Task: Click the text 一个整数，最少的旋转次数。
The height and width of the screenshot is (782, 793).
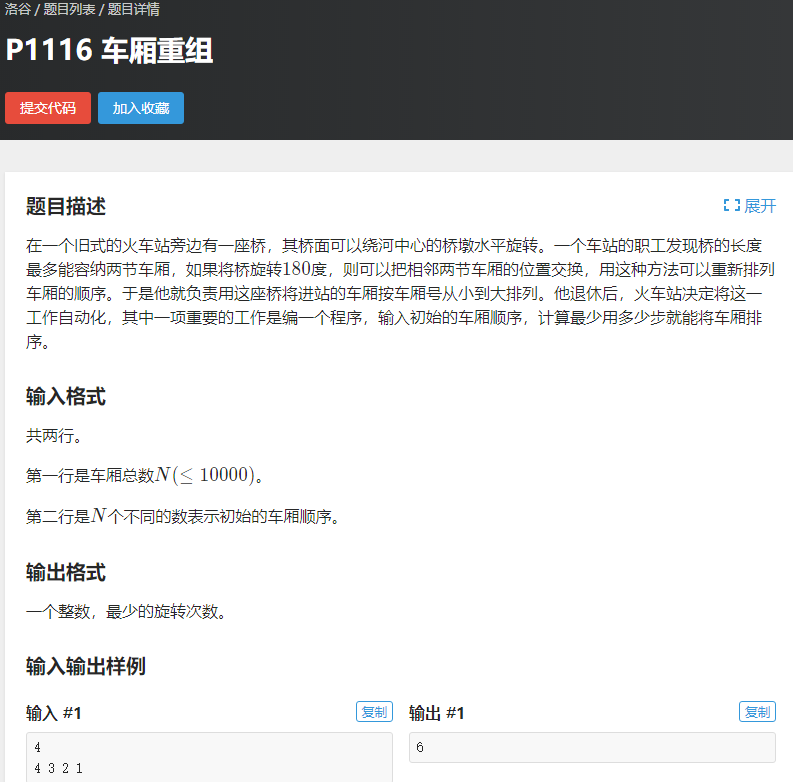Action: [126, 612]
